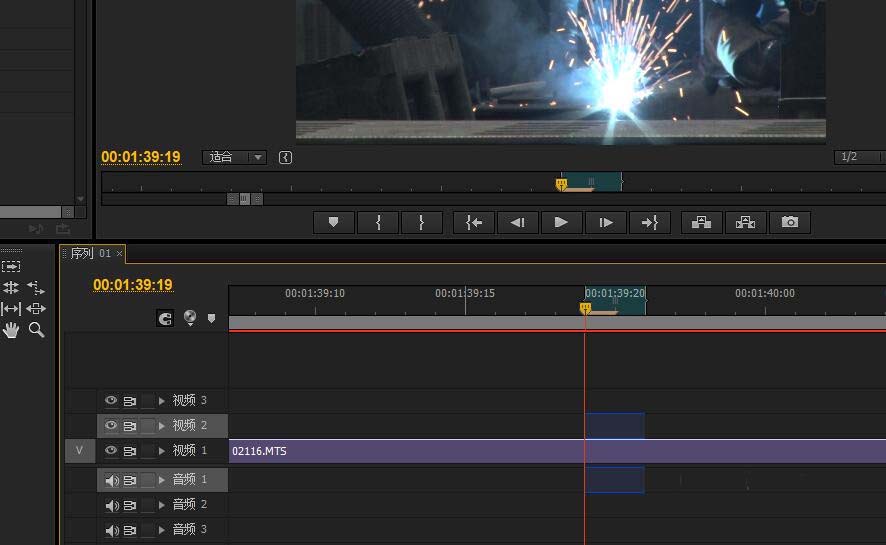This screenshot has width=886, height=545.
Task: Go to Out point
Action: click(x=650, y=223)
